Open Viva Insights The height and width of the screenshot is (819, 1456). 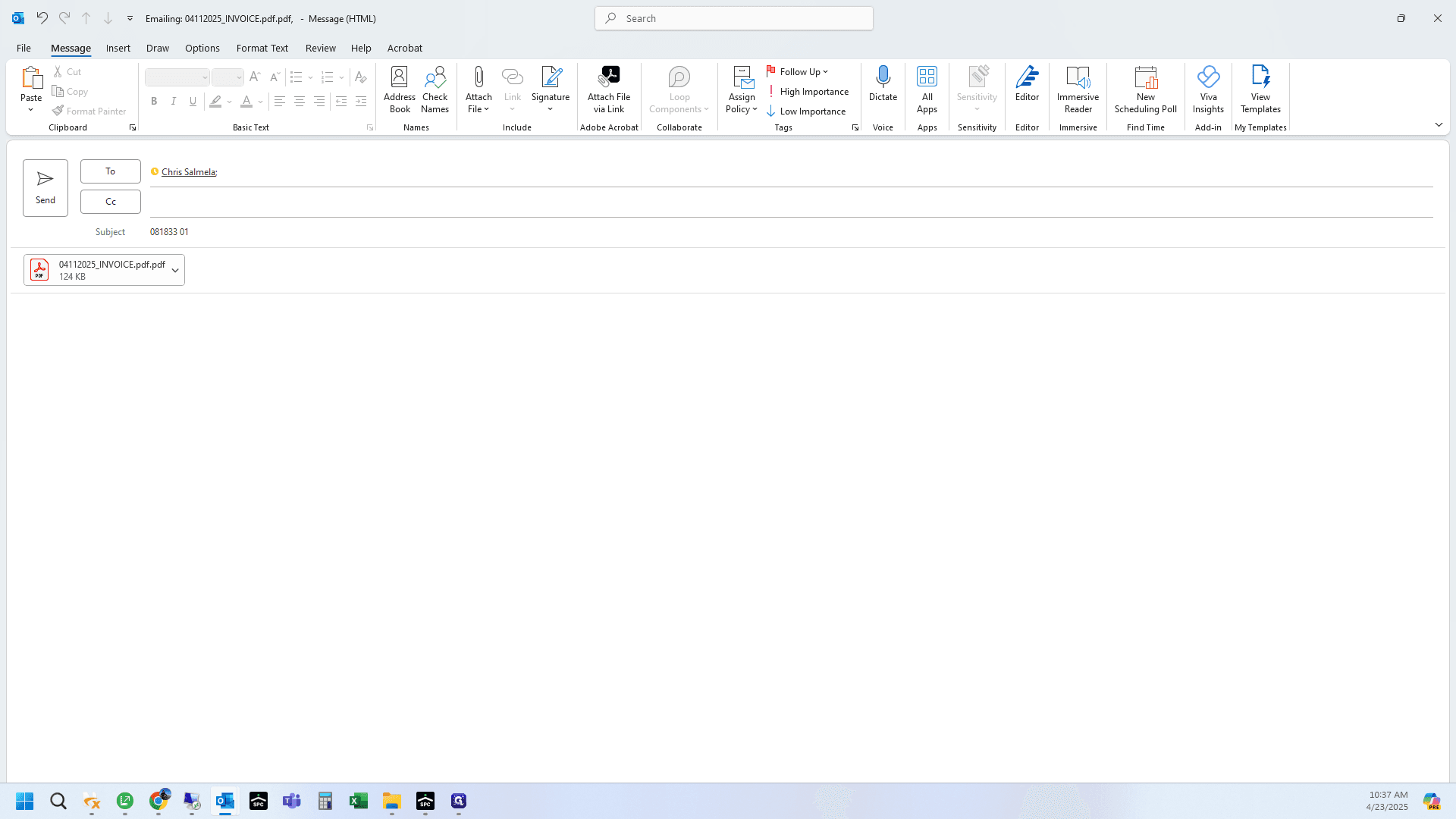[x=1208, y=89]
